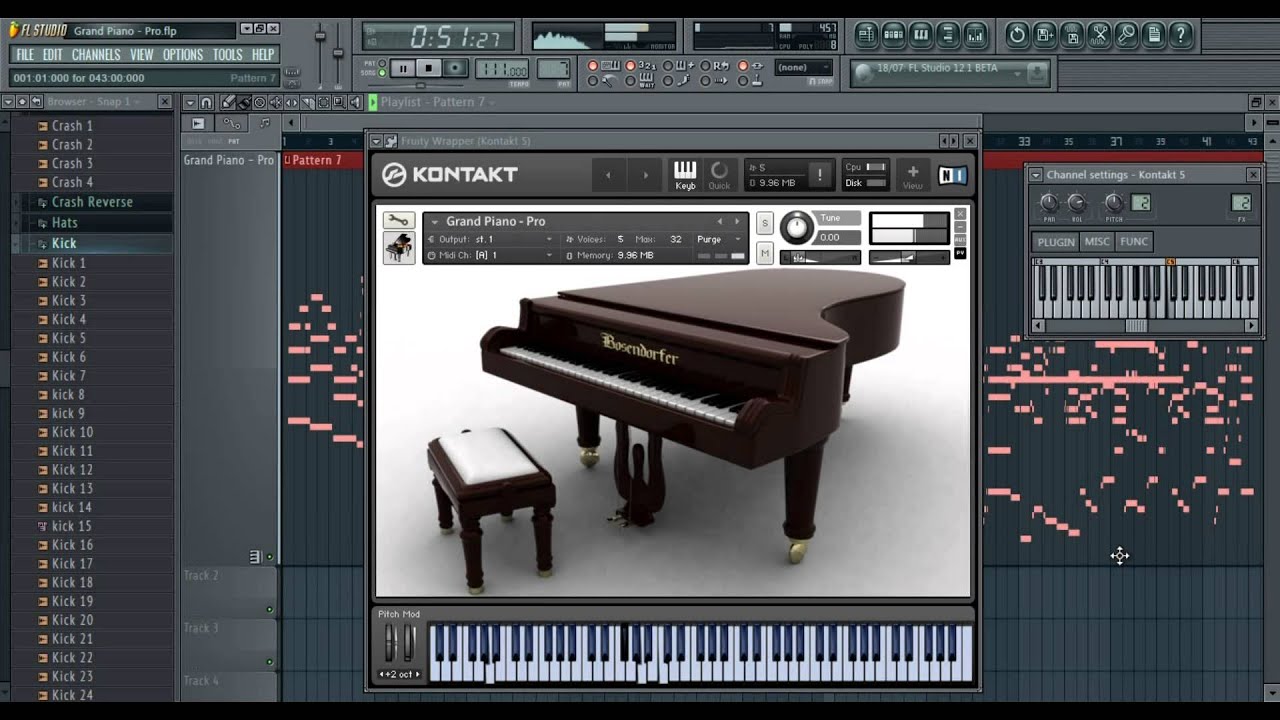The height and width of the screenshot is (720, 1280).
Task: Switch to FUNC tab in Channel settings
Action: click(x=1134, y=242)
